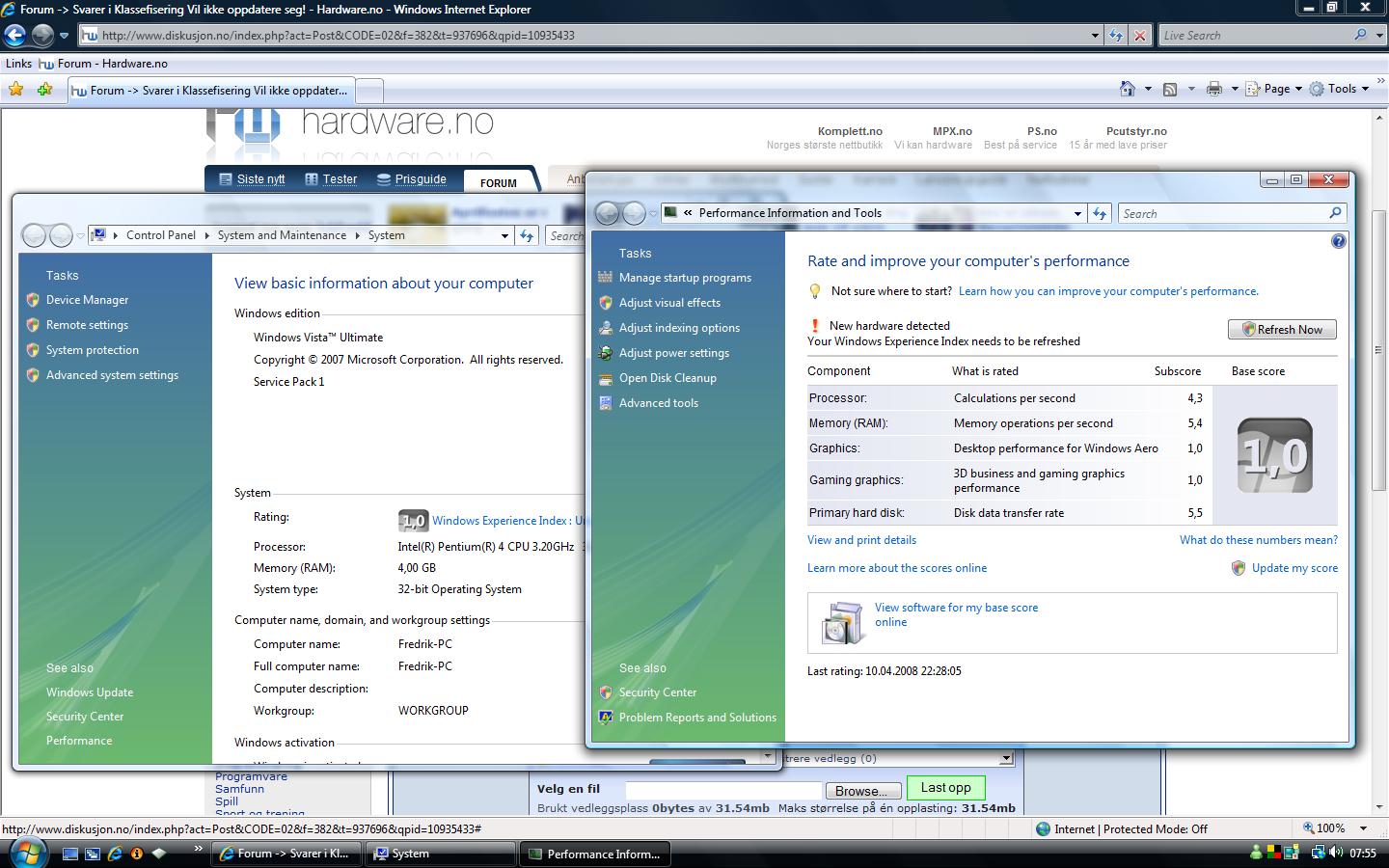1389x868 pixels.
Task: Click Back button in Performance Information window
Action: tap(607, 213)
